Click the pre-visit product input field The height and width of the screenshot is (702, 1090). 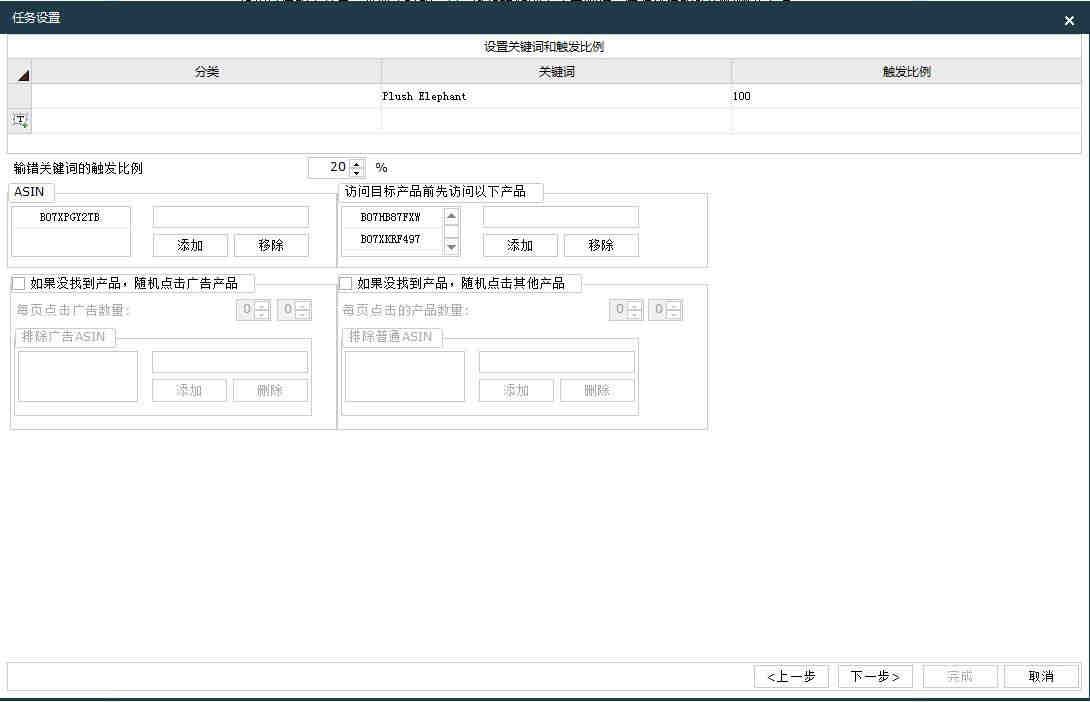[560, 217]
